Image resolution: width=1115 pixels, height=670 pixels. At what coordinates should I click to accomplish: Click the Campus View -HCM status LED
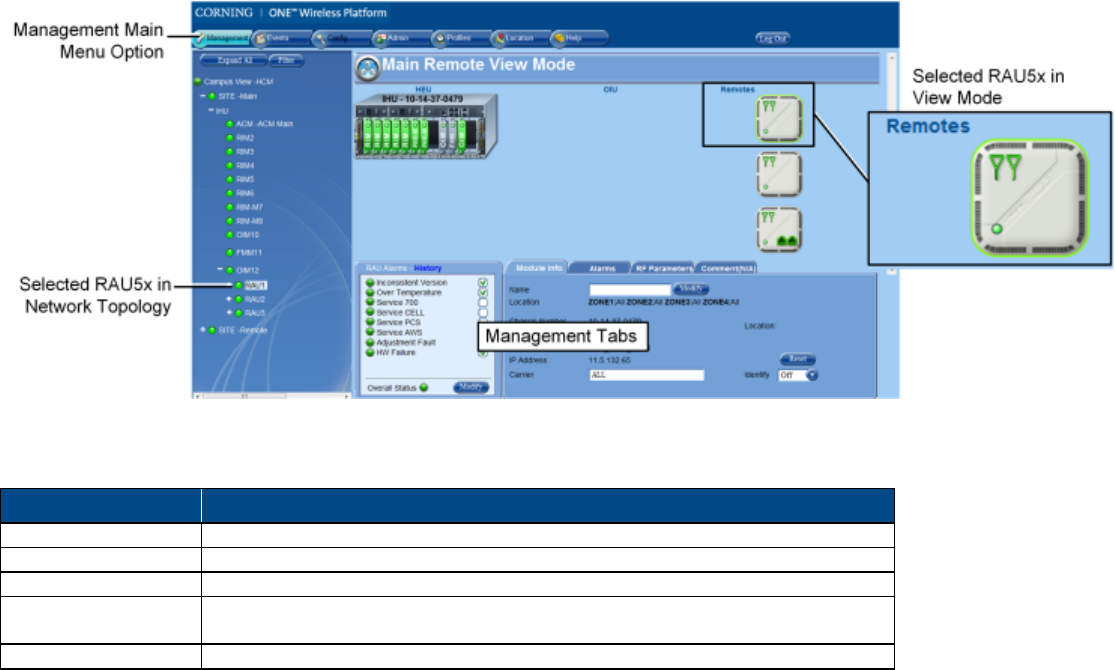click(x=198, y=82)
